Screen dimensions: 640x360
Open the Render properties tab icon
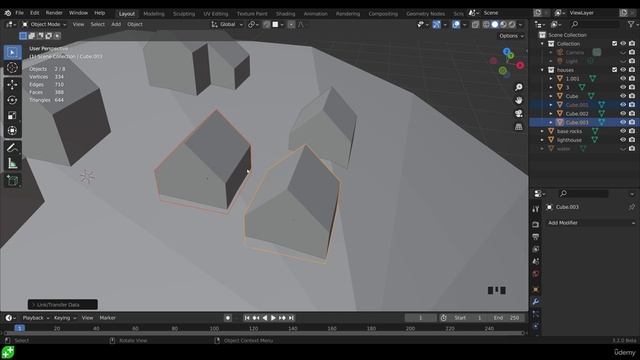click(x=536, y=224)
